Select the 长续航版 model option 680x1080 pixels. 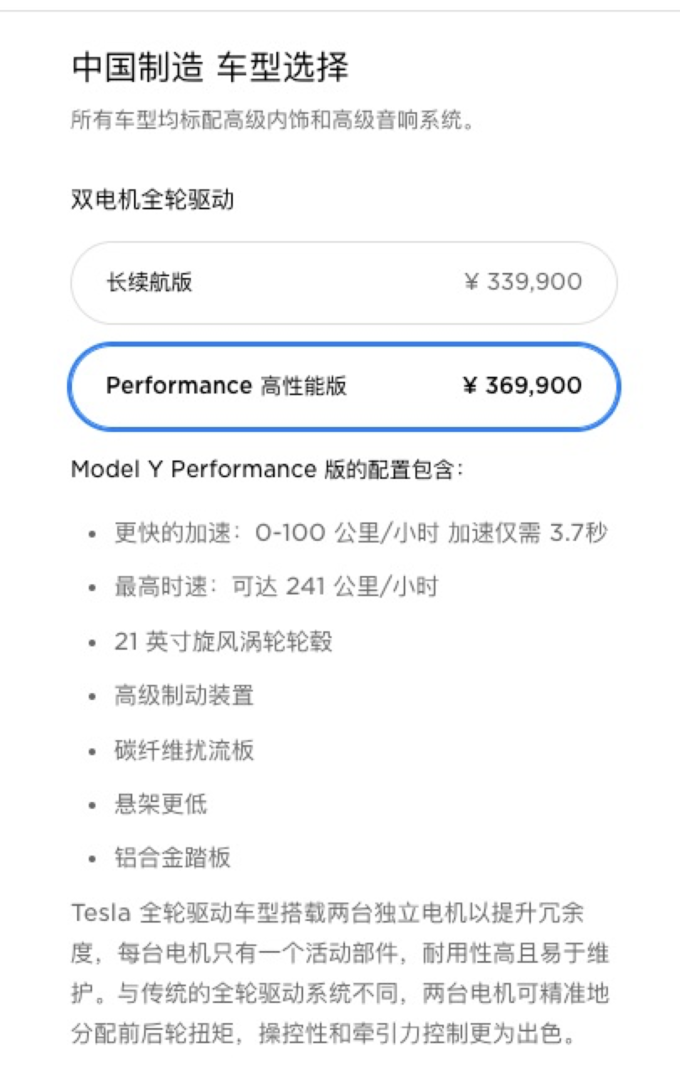coord(150,283)
